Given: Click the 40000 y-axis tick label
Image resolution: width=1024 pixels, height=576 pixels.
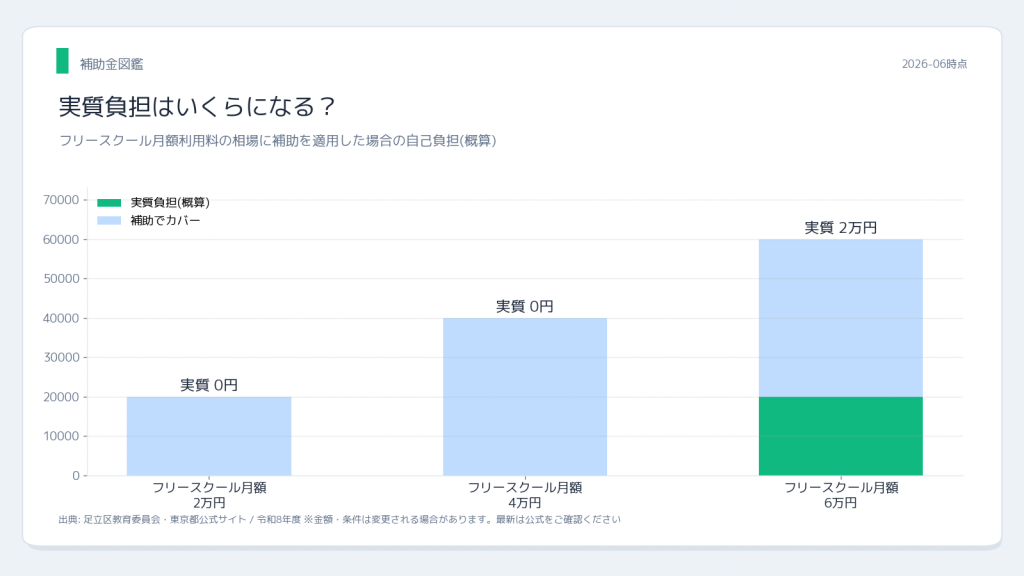Looking at the screenshot, I should (61, 319).
